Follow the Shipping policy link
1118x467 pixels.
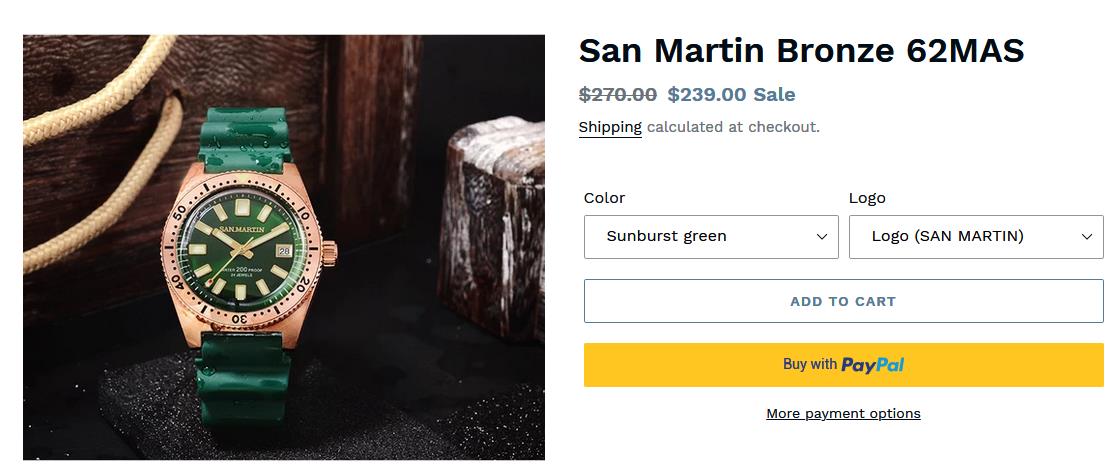click(x=610, y=127)
